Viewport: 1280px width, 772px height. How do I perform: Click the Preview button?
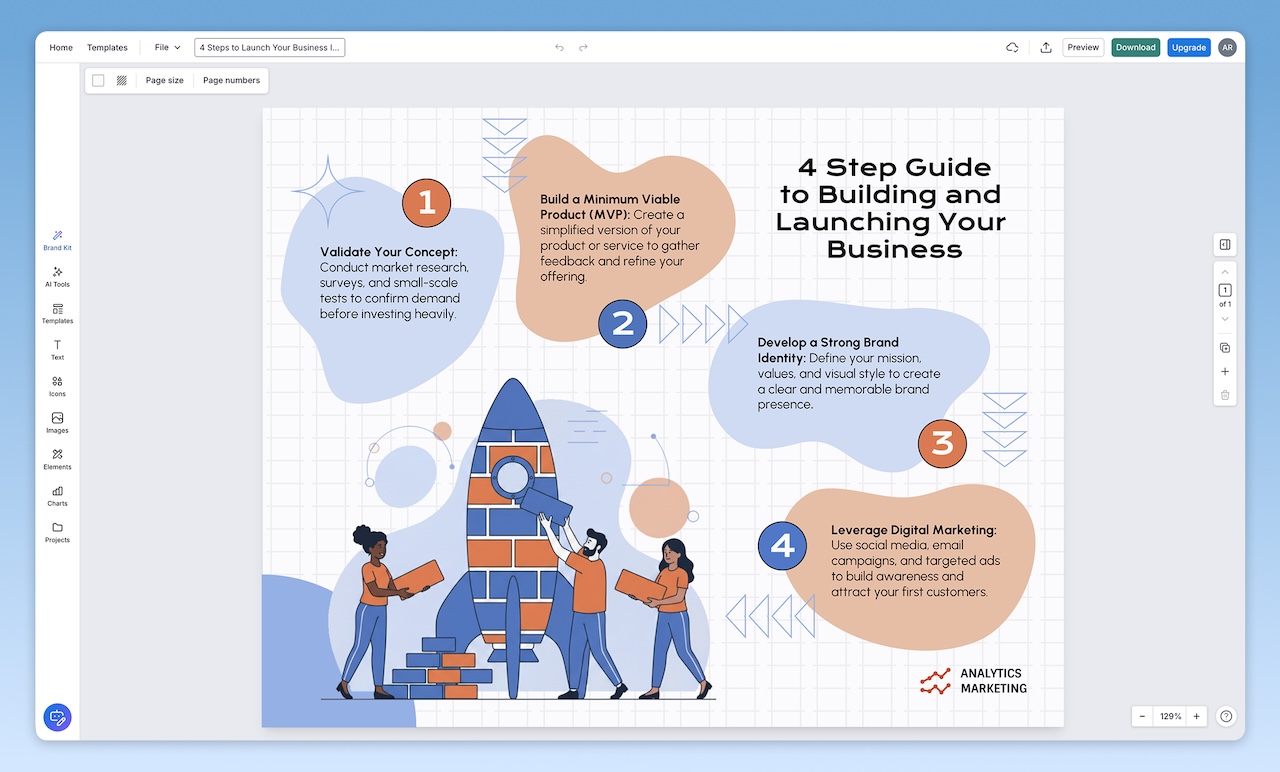1083,47
